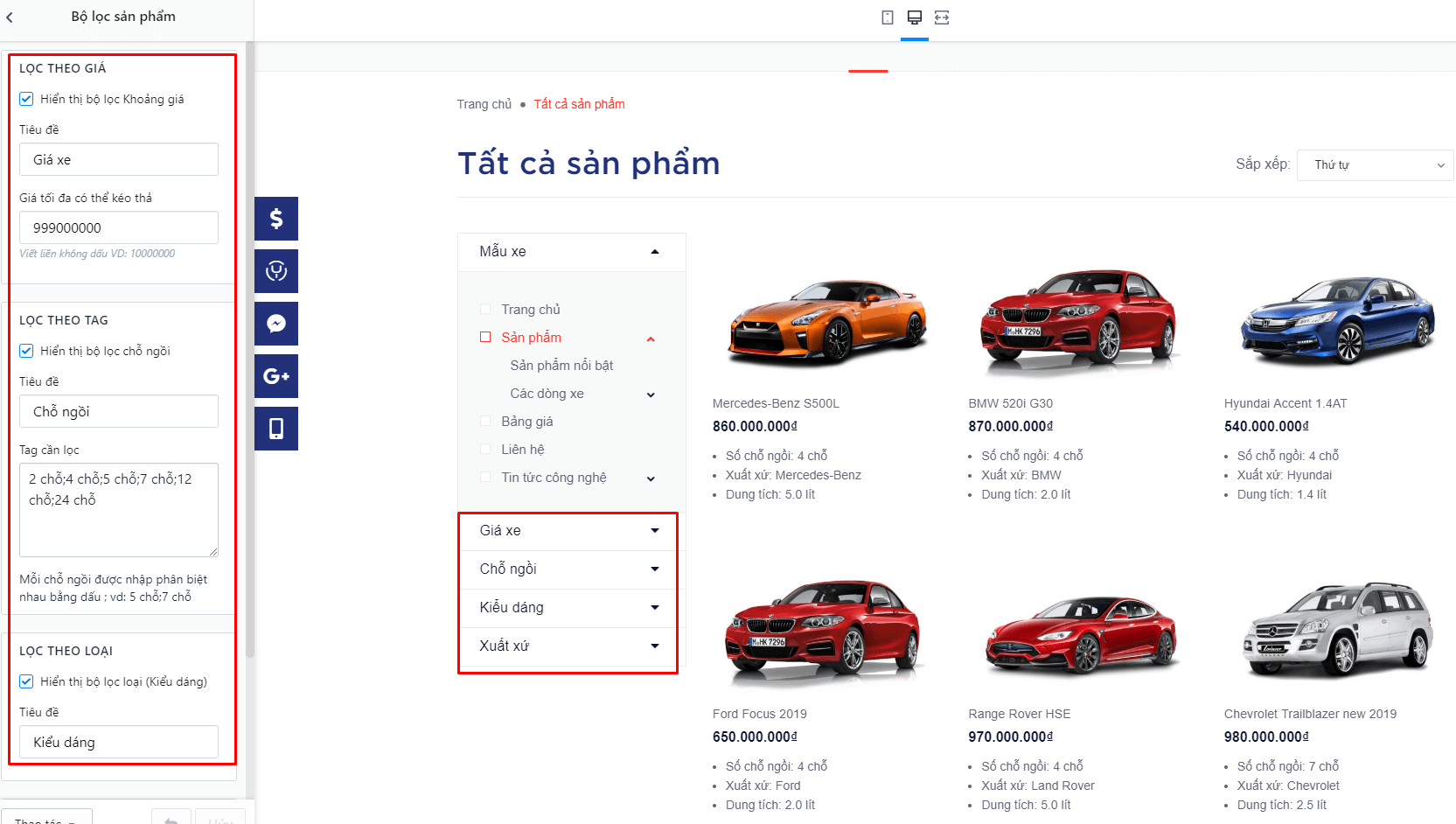
Task: Expand the Tin tức công nghệ submenu
Action: click(x=651, y=478)
